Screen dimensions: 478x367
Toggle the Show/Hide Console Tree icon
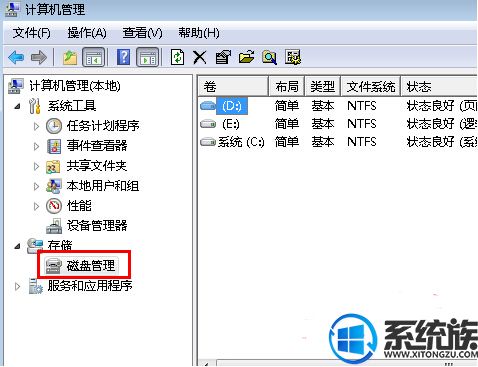(x=93, y=57)
